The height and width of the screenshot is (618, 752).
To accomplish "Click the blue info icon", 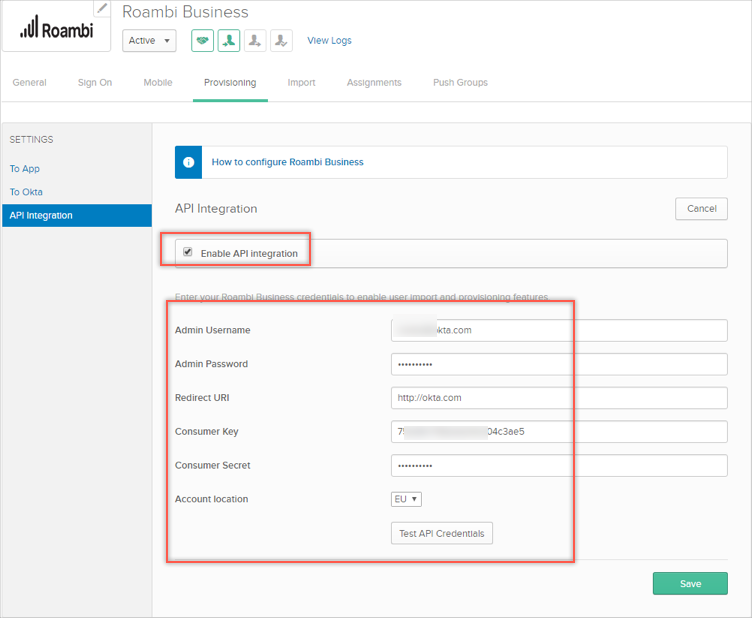I will click(188, 162).
